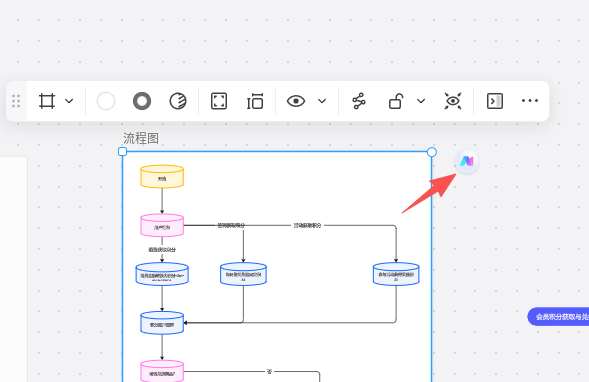Toggle the eye visibility icon

click(296, 101)
